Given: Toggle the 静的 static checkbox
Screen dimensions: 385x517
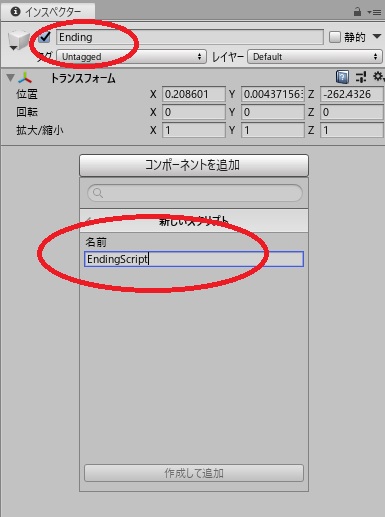Looking at the screenshot, I should point(335,37).
